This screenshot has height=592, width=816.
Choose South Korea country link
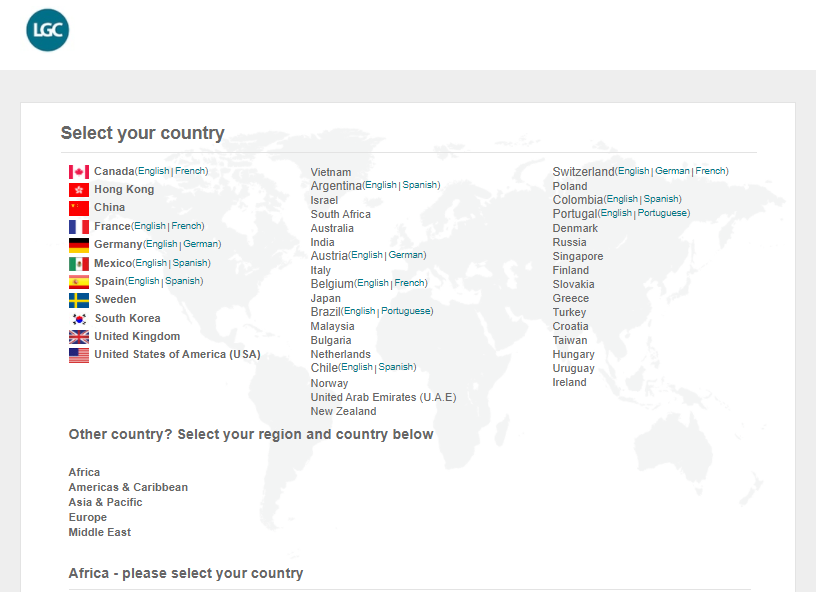click(x=128, y=318)
